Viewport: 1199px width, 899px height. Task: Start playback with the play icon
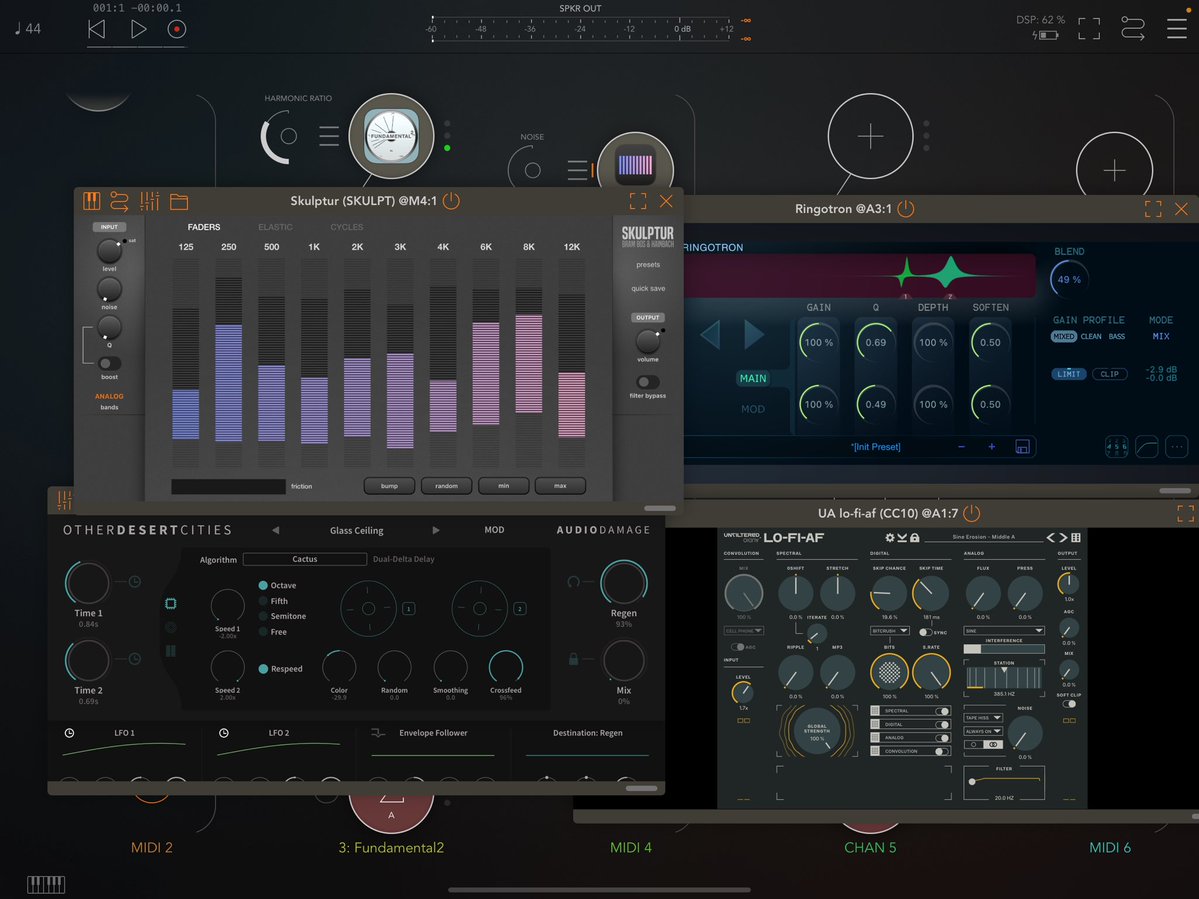(138, 29)
